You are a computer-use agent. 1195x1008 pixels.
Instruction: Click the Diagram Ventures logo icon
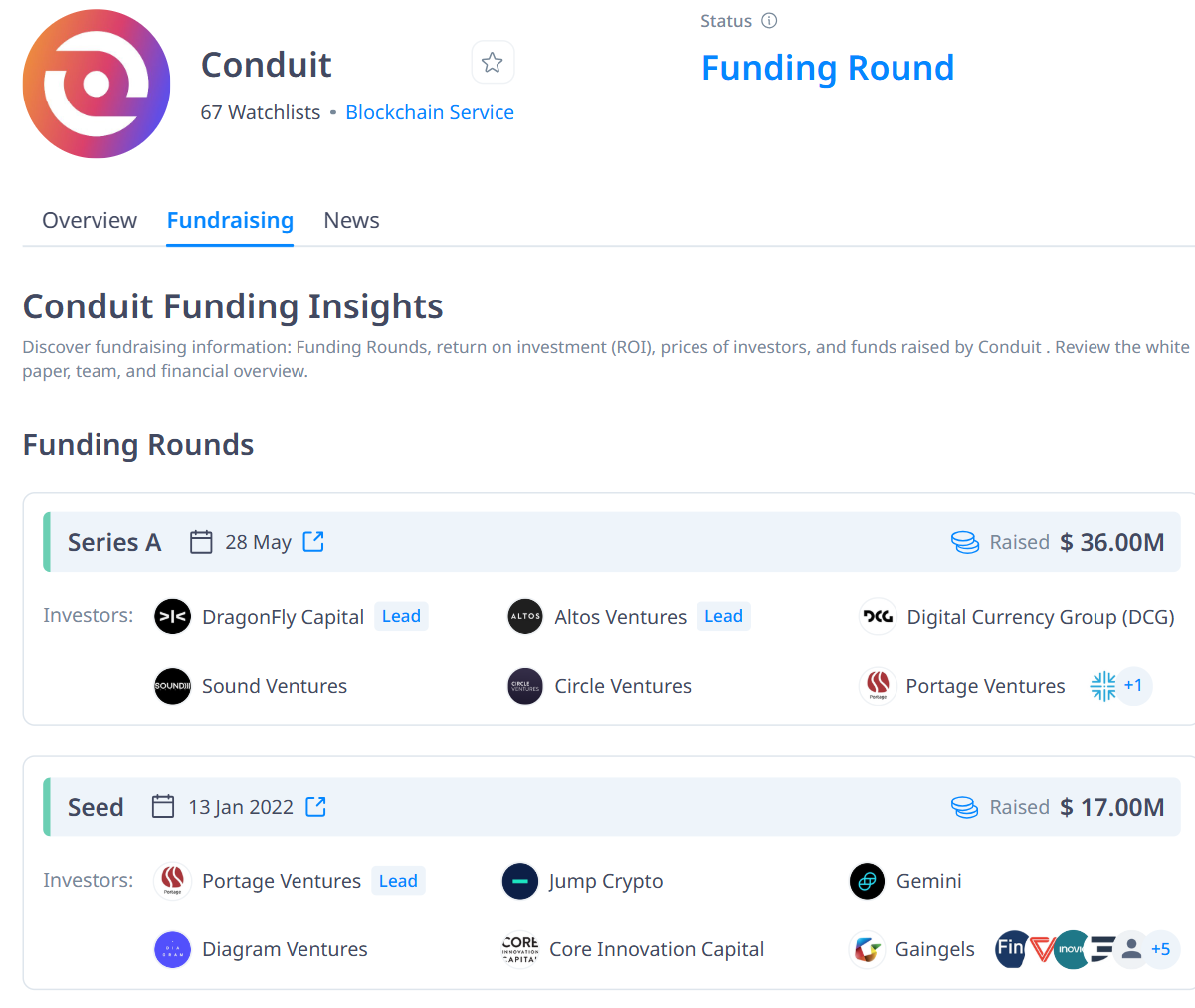coord(172,950)
